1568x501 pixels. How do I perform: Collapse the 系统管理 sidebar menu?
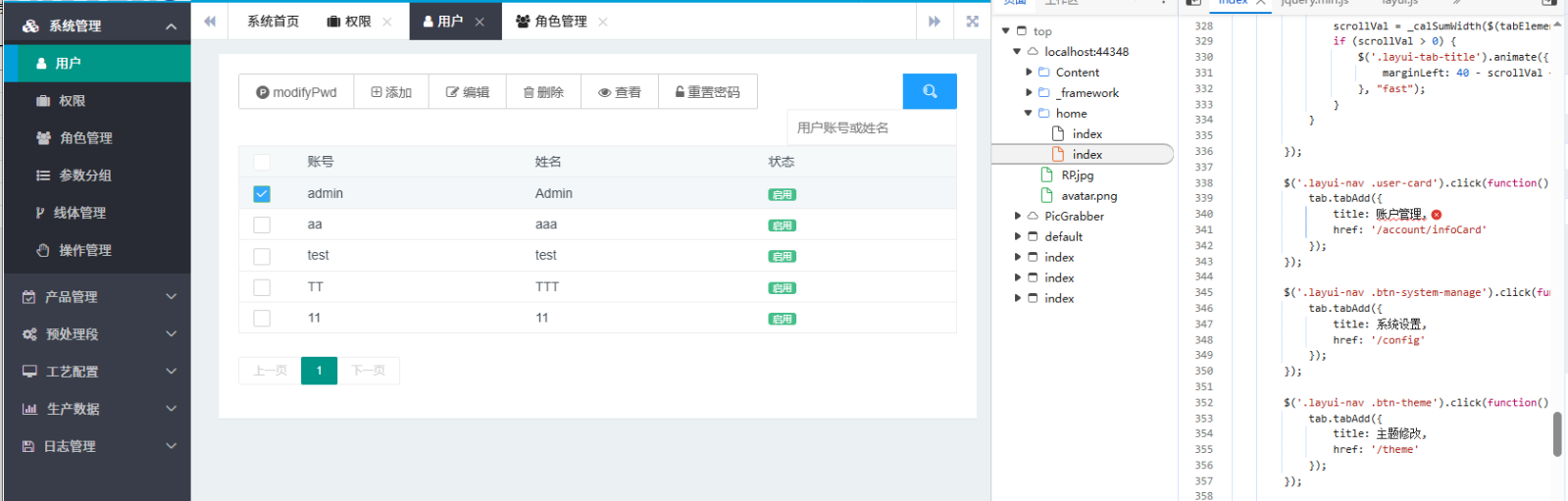tap(98, 25)
